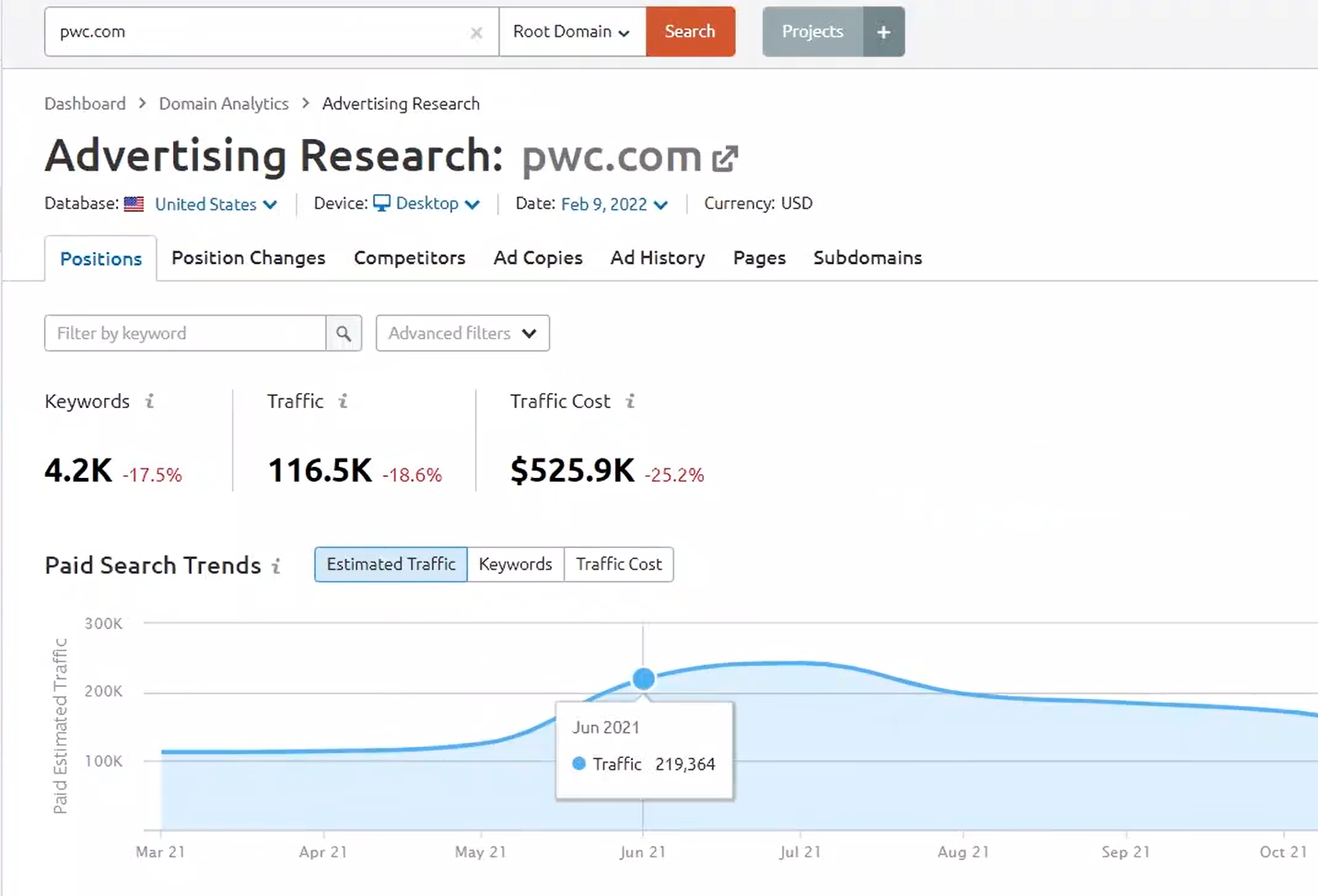Click the Jul 21 axis label
This screenshot has width=1318, height=896.
(x=800, y=852)
